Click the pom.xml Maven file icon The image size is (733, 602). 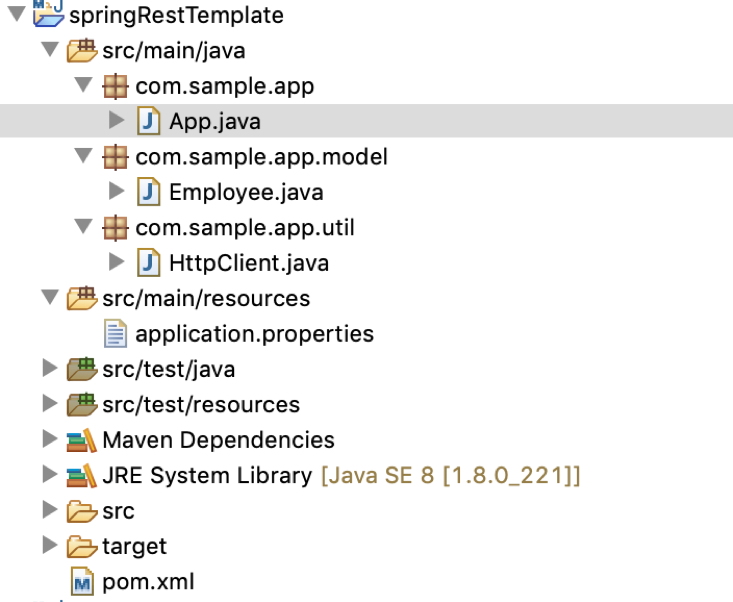pyautogui.click(x=81, y=582)
